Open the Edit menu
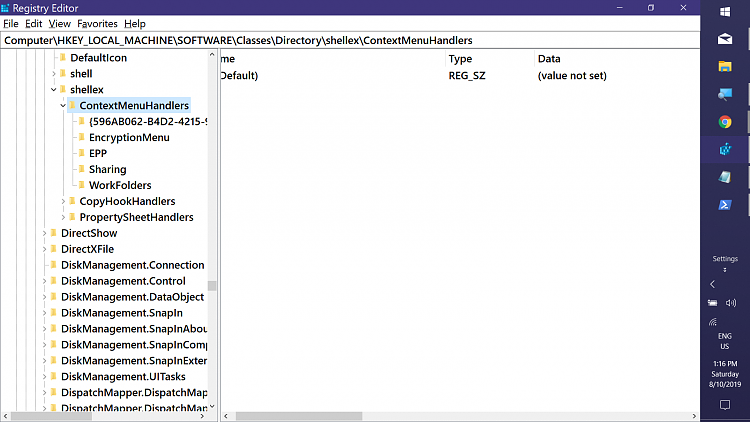 33,23
